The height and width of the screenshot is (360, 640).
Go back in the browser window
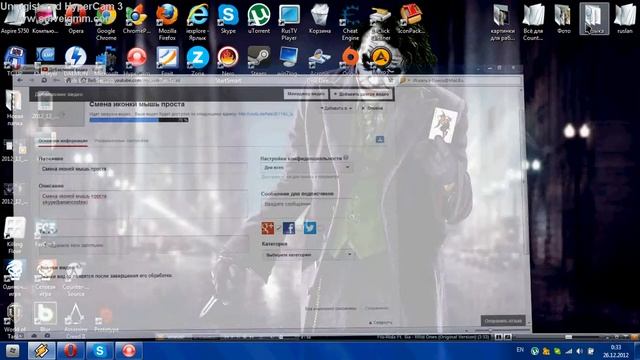point(20,80)
